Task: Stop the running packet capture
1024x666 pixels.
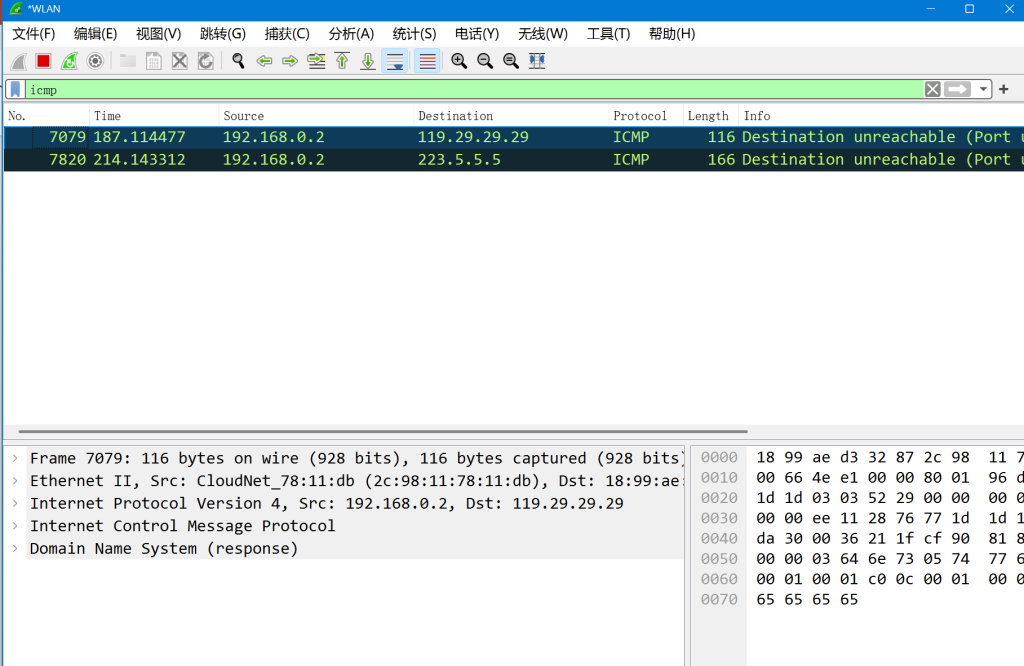Action: coord(44,61)
